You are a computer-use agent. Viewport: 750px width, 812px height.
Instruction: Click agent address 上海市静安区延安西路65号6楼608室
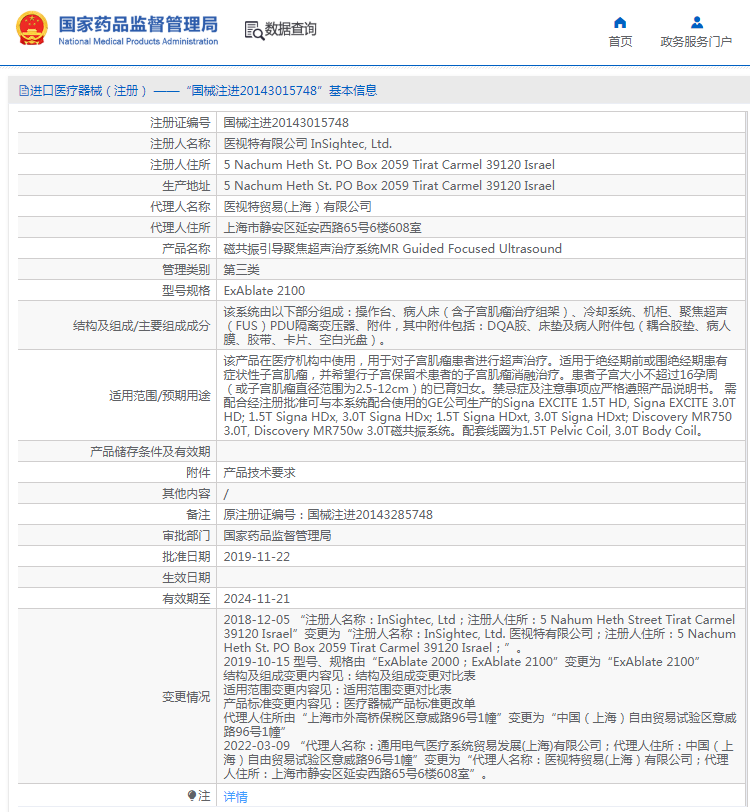[322, 228]
